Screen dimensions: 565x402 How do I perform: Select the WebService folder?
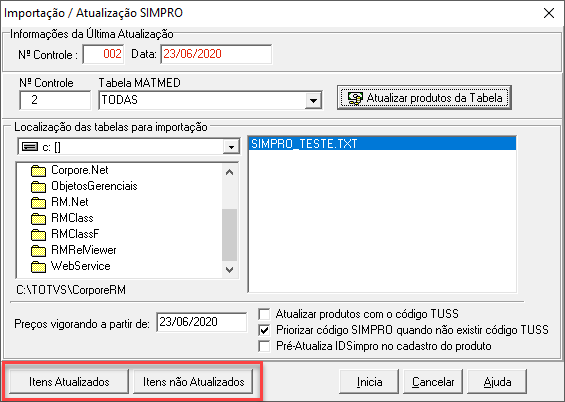[x=71, y=266]
